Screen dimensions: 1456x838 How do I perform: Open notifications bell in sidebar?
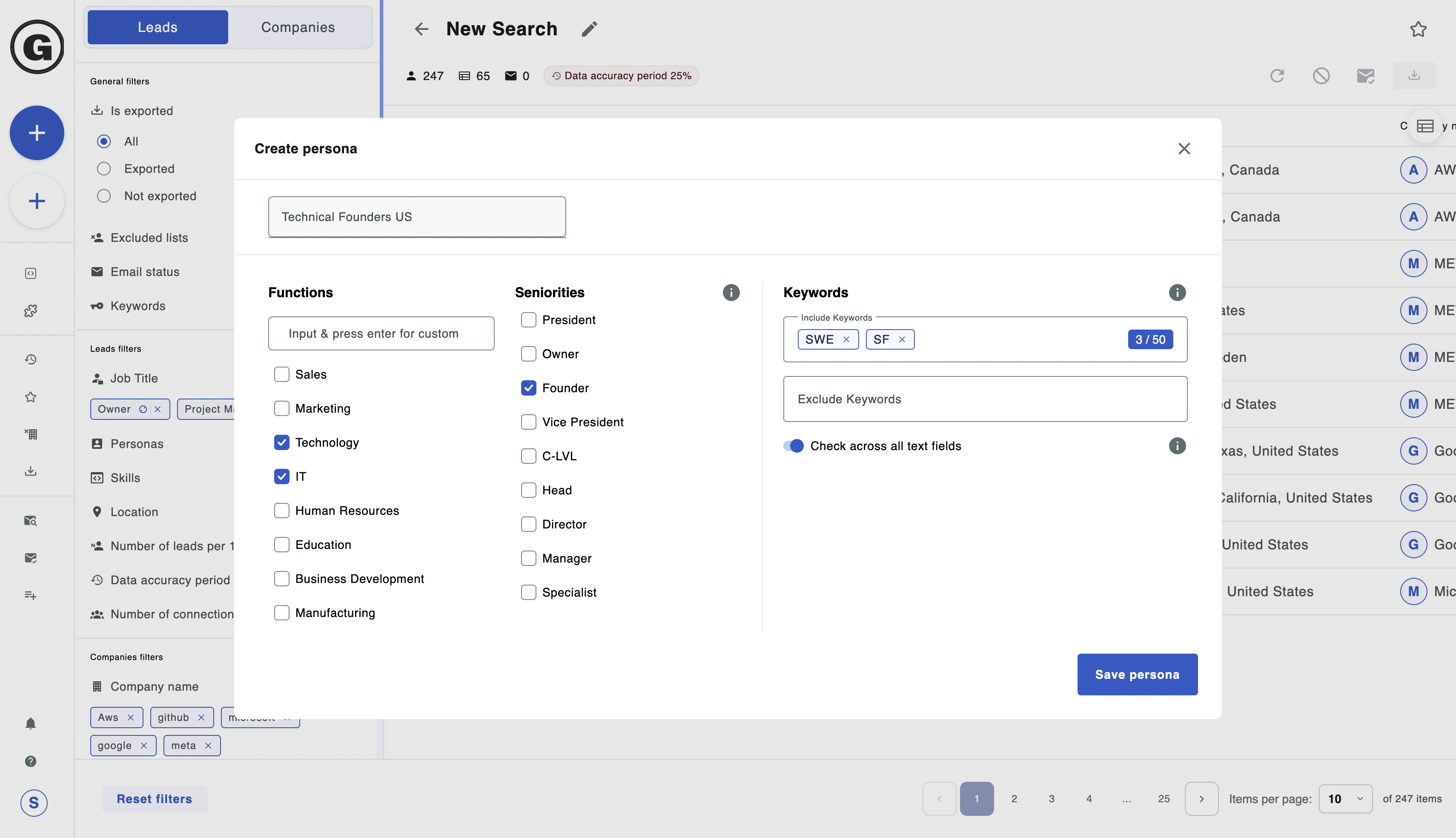tap(31, 723)
